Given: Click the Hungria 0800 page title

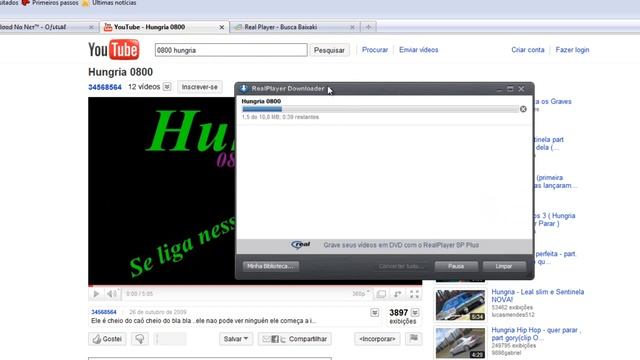Looking at the screenshot, I should tap(120, 72).
